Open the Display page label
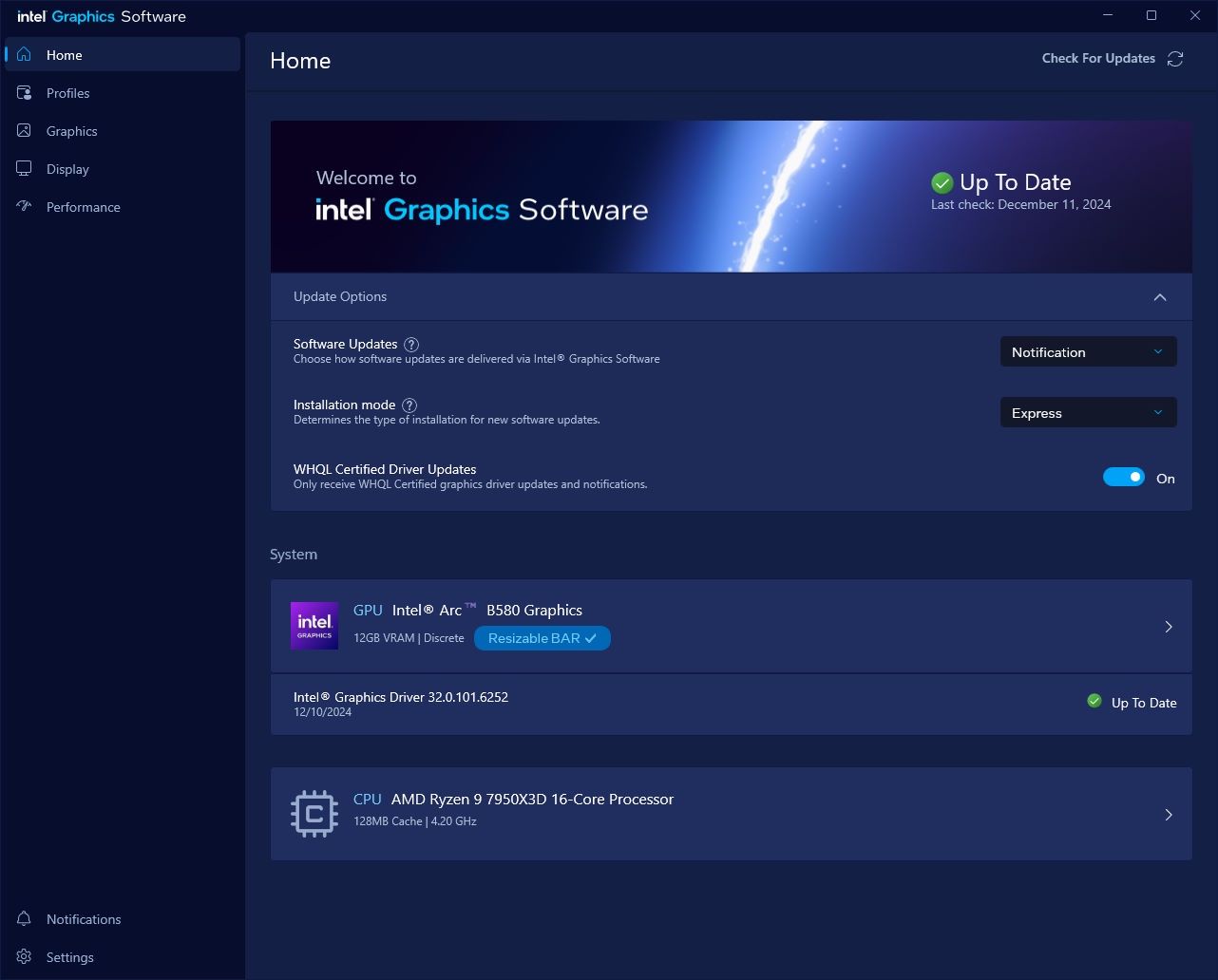This screenshot has width=1218, height=980. tap(67, 169)
